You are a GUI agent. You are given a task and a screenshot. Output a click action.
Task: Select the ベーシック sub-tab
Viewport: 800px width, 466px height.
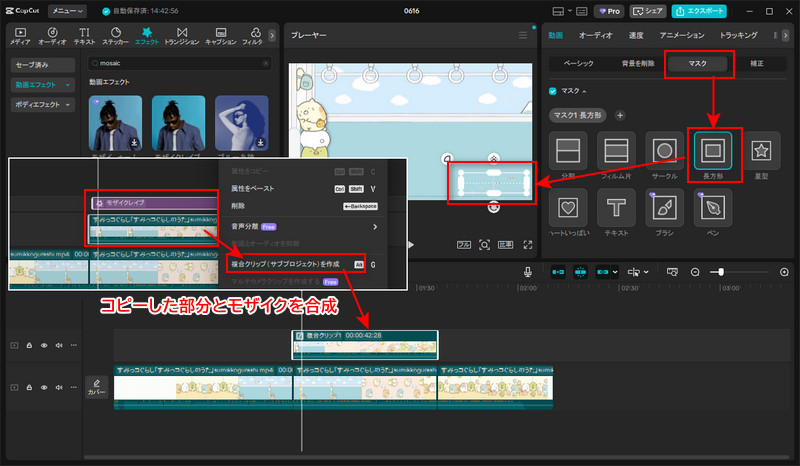579,63
